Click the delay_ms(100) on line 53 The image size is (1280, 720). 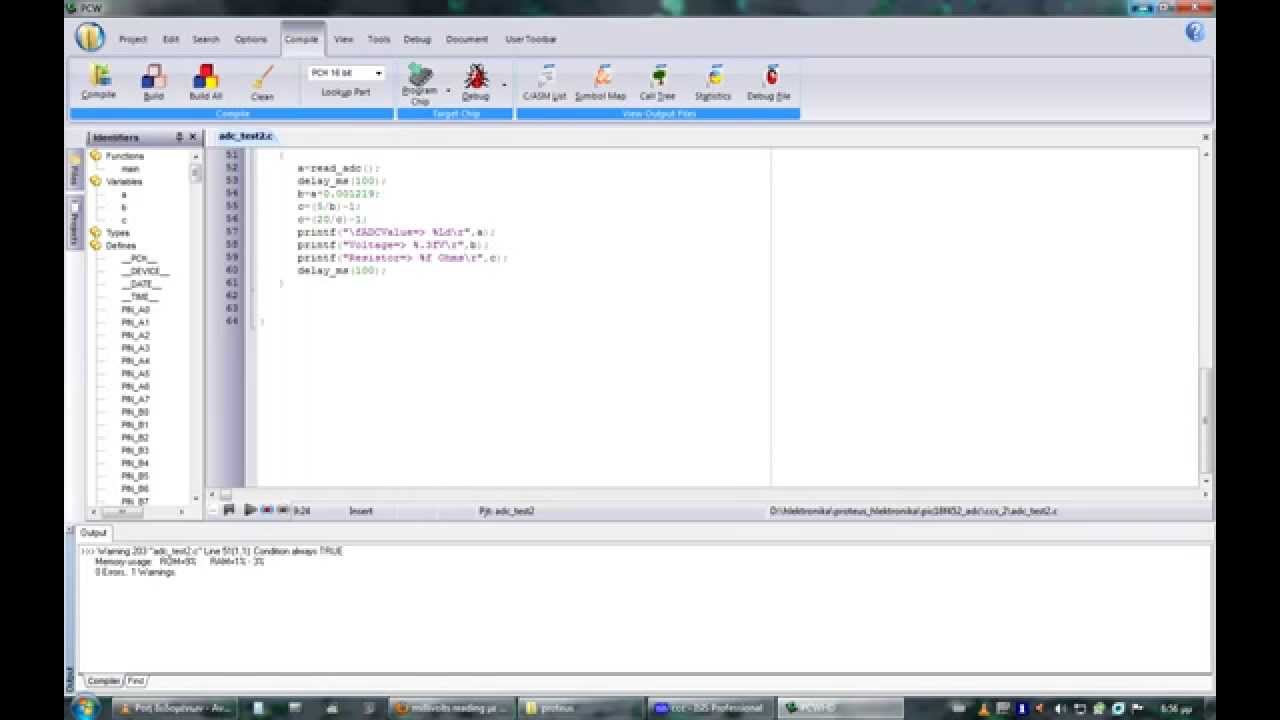pyautogui.click(x=341, y=181)
